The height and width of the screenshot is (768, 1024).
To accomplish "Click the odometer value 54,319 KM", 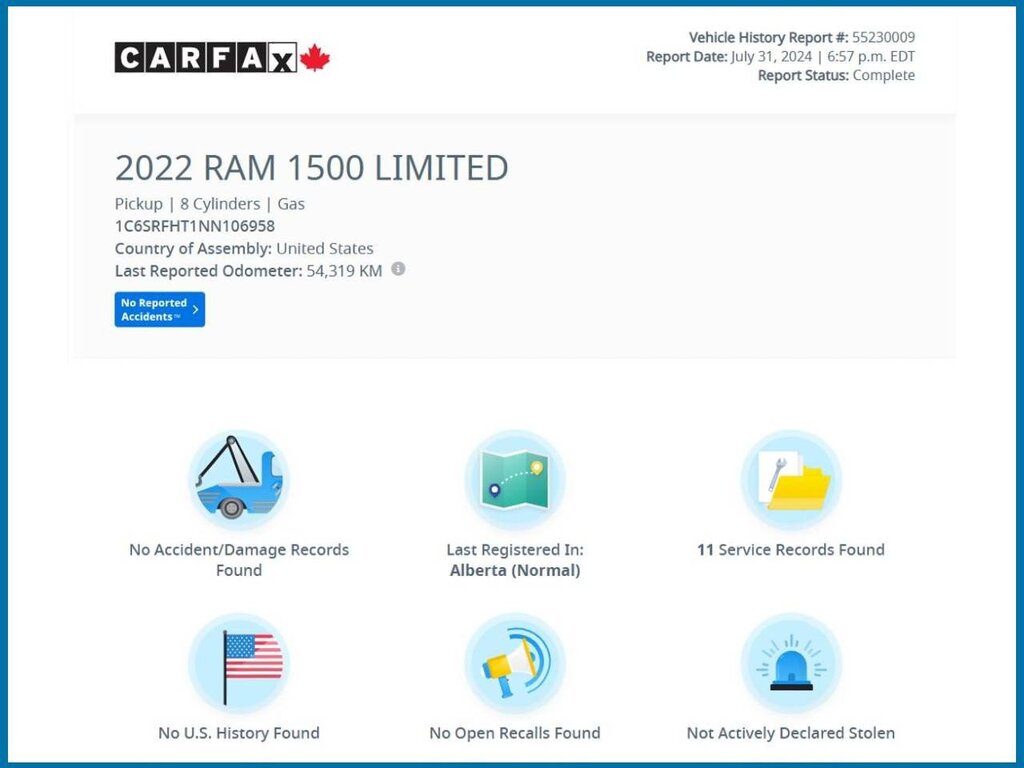I will point(344,271).
